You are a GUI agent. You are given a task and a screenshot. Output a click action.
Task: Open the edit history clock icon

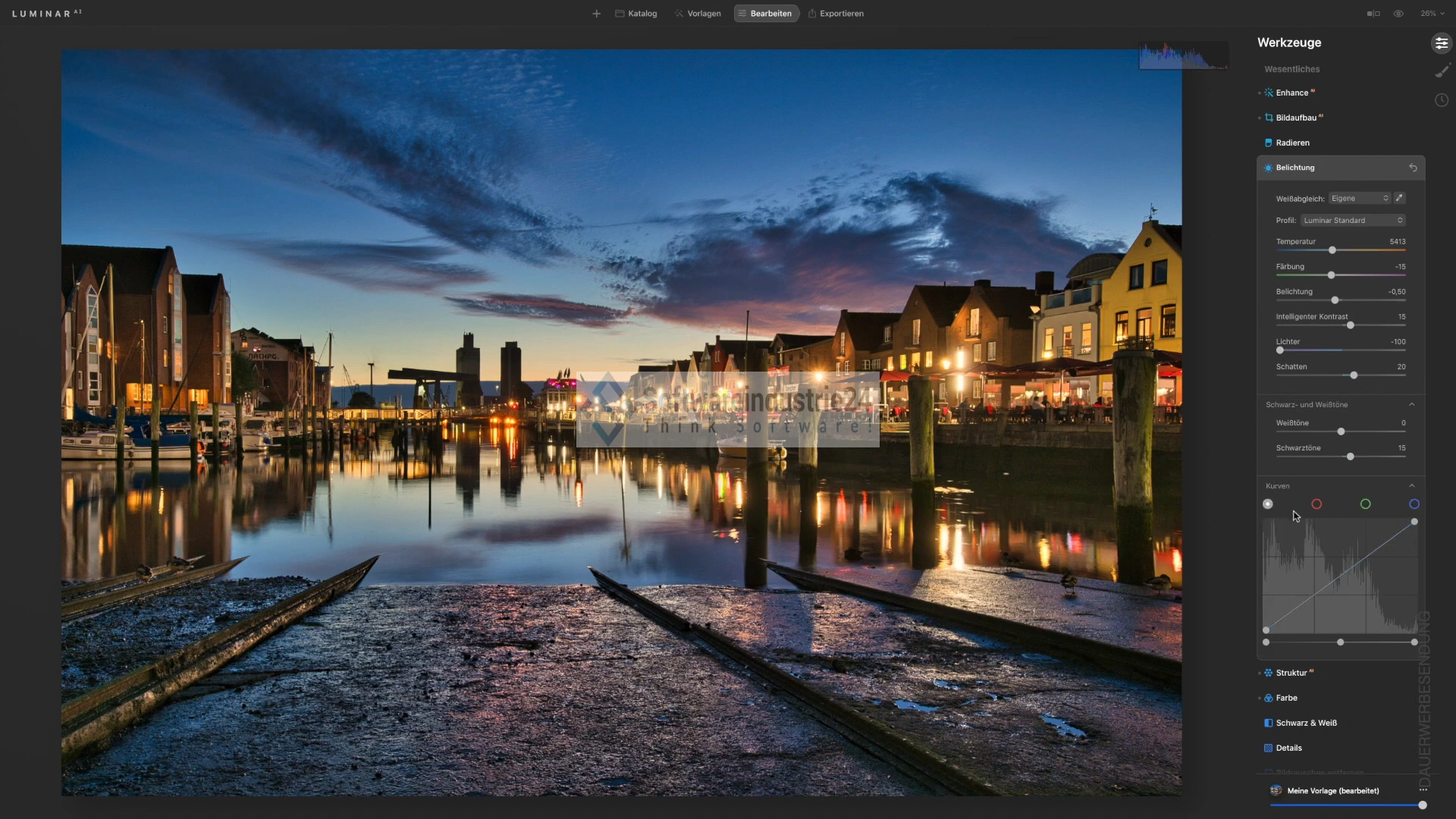[x=1442, y=100]
